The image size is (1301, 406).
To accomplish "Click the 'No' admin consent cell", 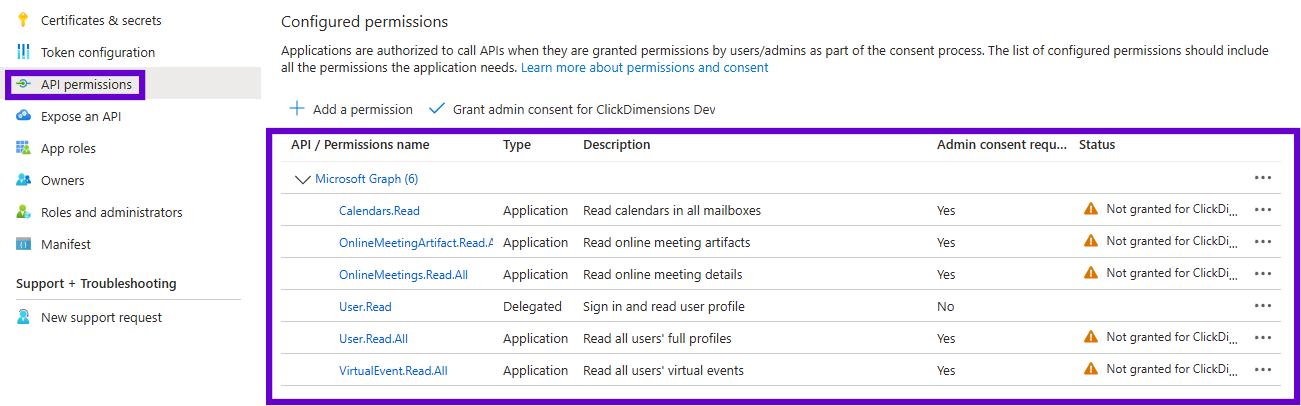I will click(x=946, y=307).
